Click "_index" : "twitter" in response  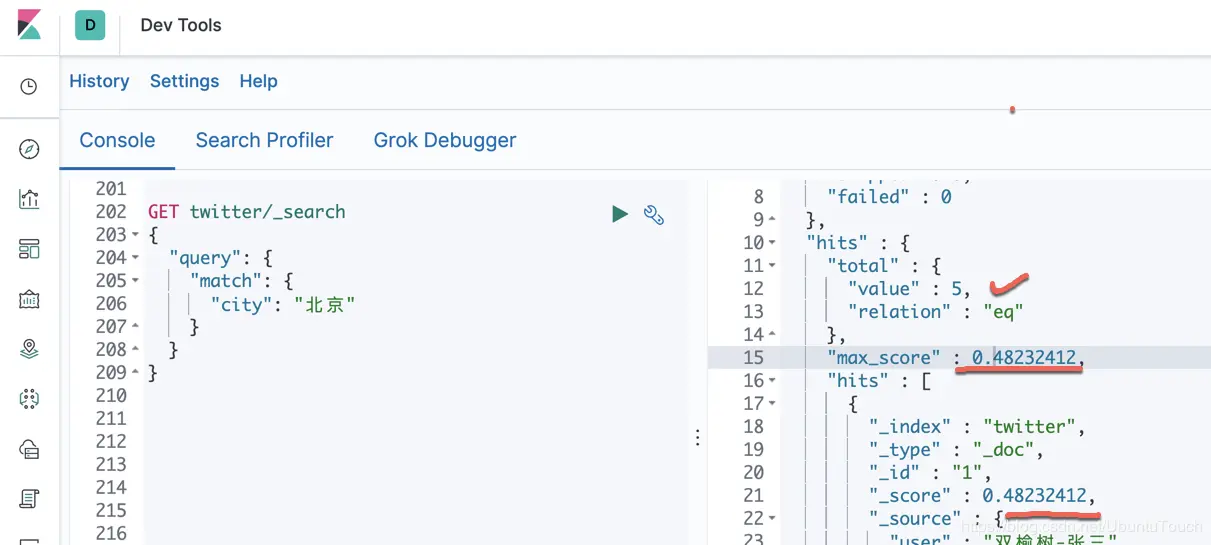click(977, 427)
